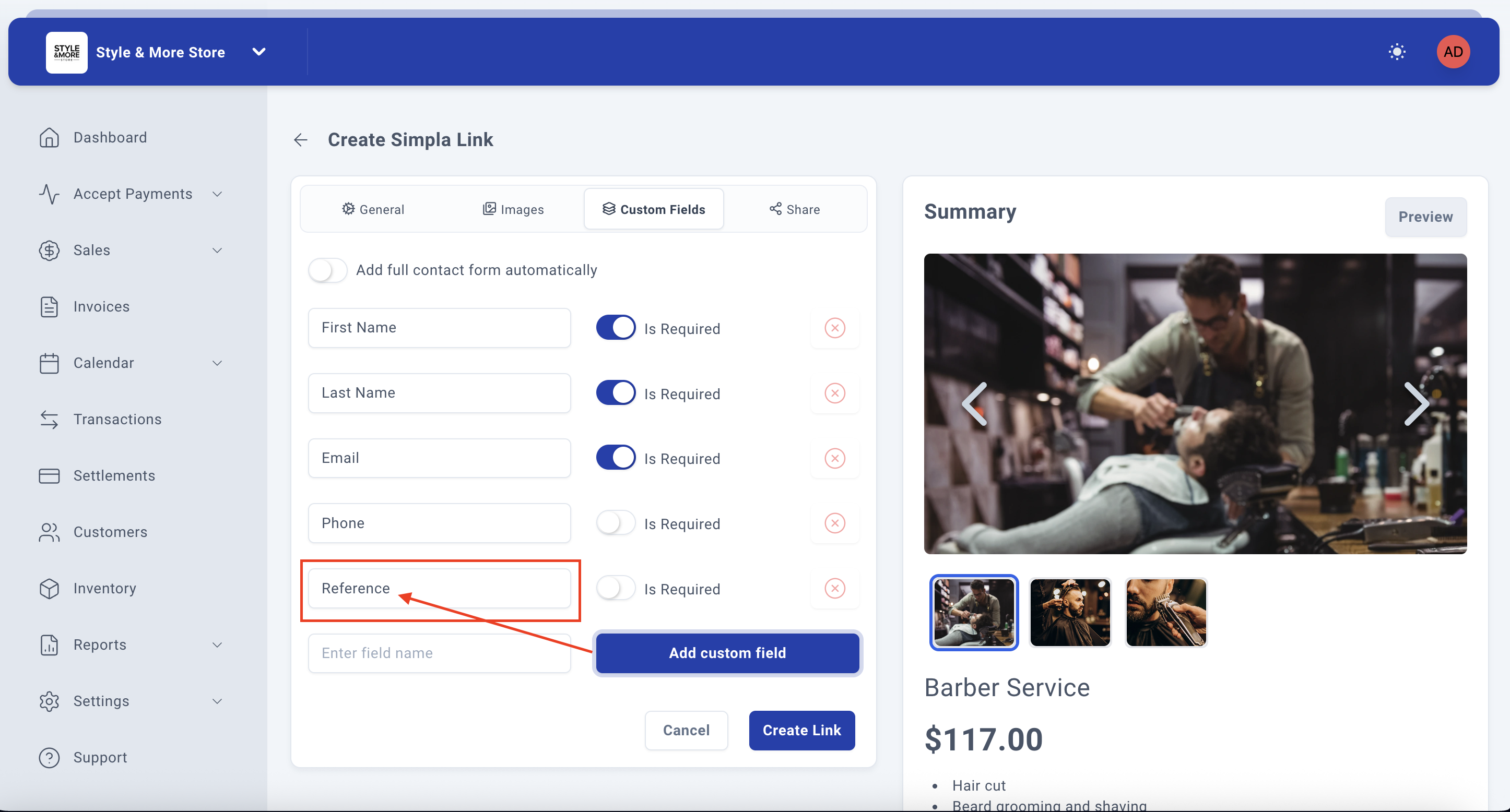This screenshot has height=812, width=1510.
Task: Enable Add full contact form automatically
Action: click(x=328, y=270)
